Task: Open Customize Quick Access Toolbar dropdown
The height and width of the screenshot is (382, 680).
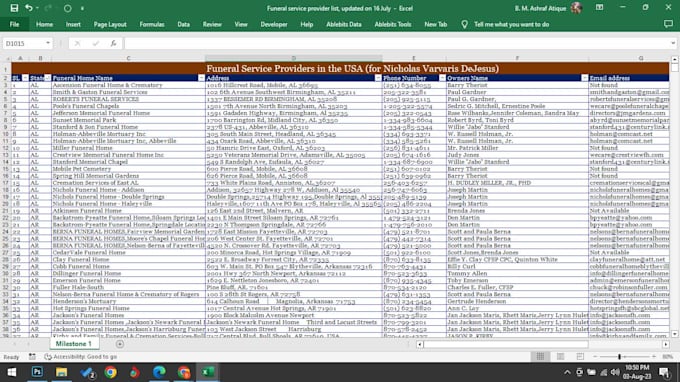Action: (x=82, y=8)
